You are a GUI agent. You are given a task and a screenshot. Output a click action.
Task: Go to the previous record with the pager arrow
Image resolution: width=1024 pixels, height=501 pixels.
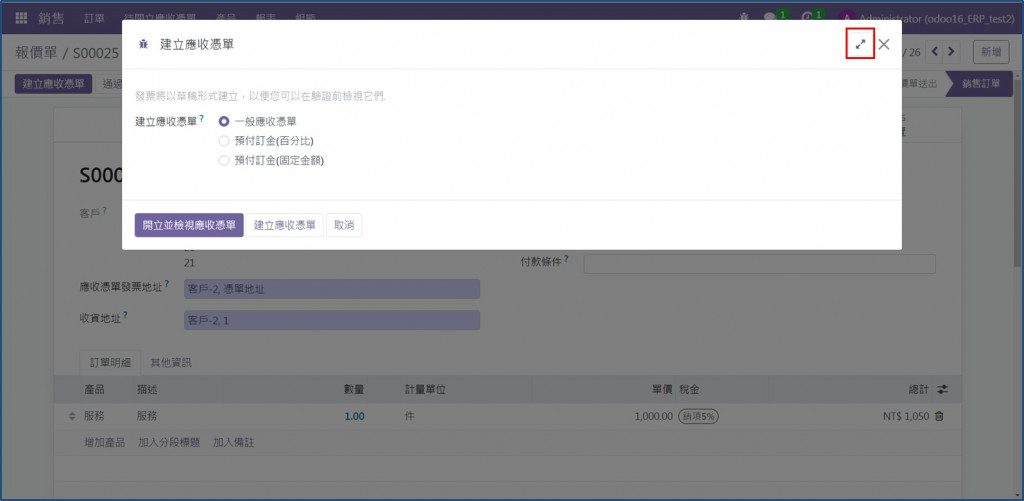click(936, 51)
